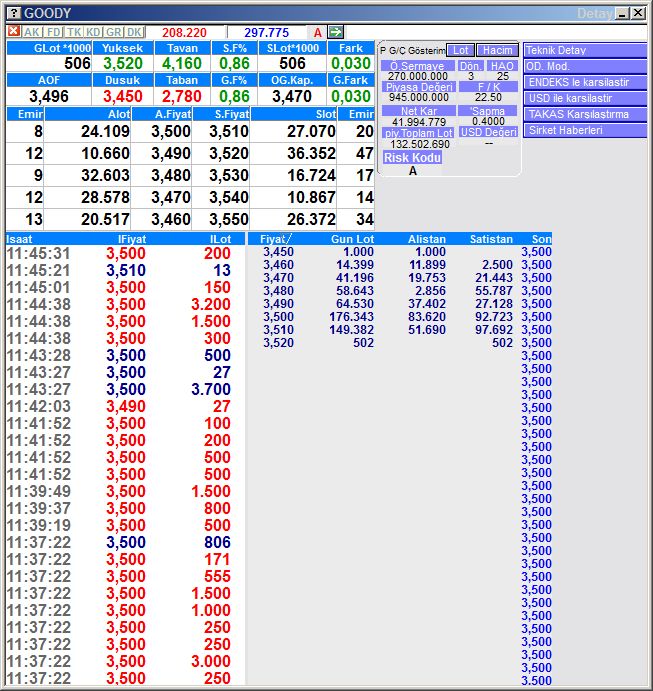Image resolution: width=653 pixels, height=691 pixels.
Task: Click the Risk Kodu label
Action: click(412, 158)
